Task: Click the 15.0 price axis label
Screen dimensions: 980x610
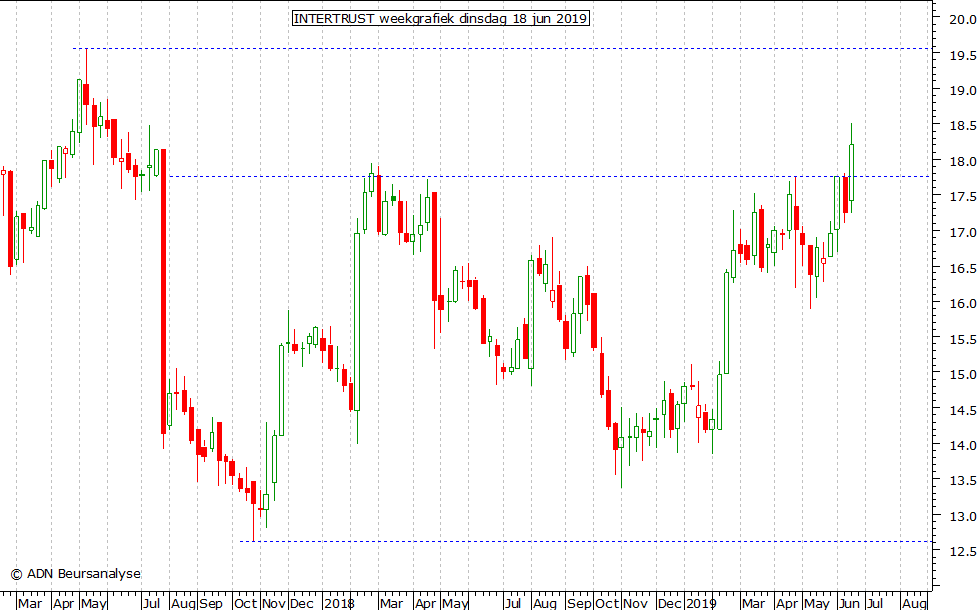Action: pos(962,374)
